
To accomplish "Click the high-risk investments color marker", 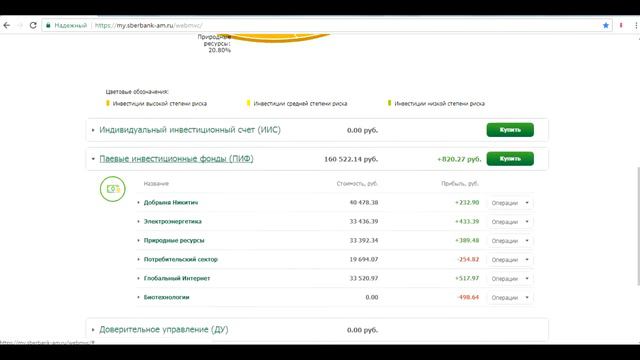I will point(108,103).
